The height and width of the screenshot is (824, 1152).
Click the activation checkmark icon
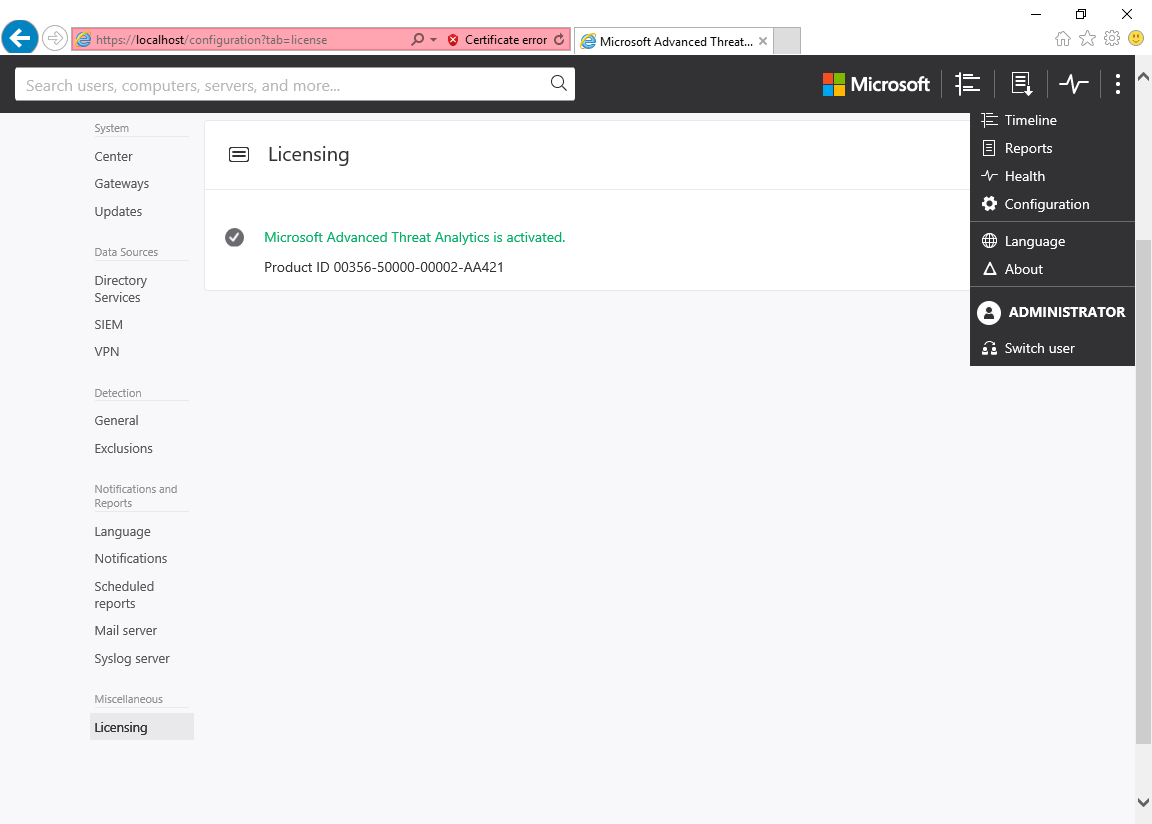click(x=234, y=237)
